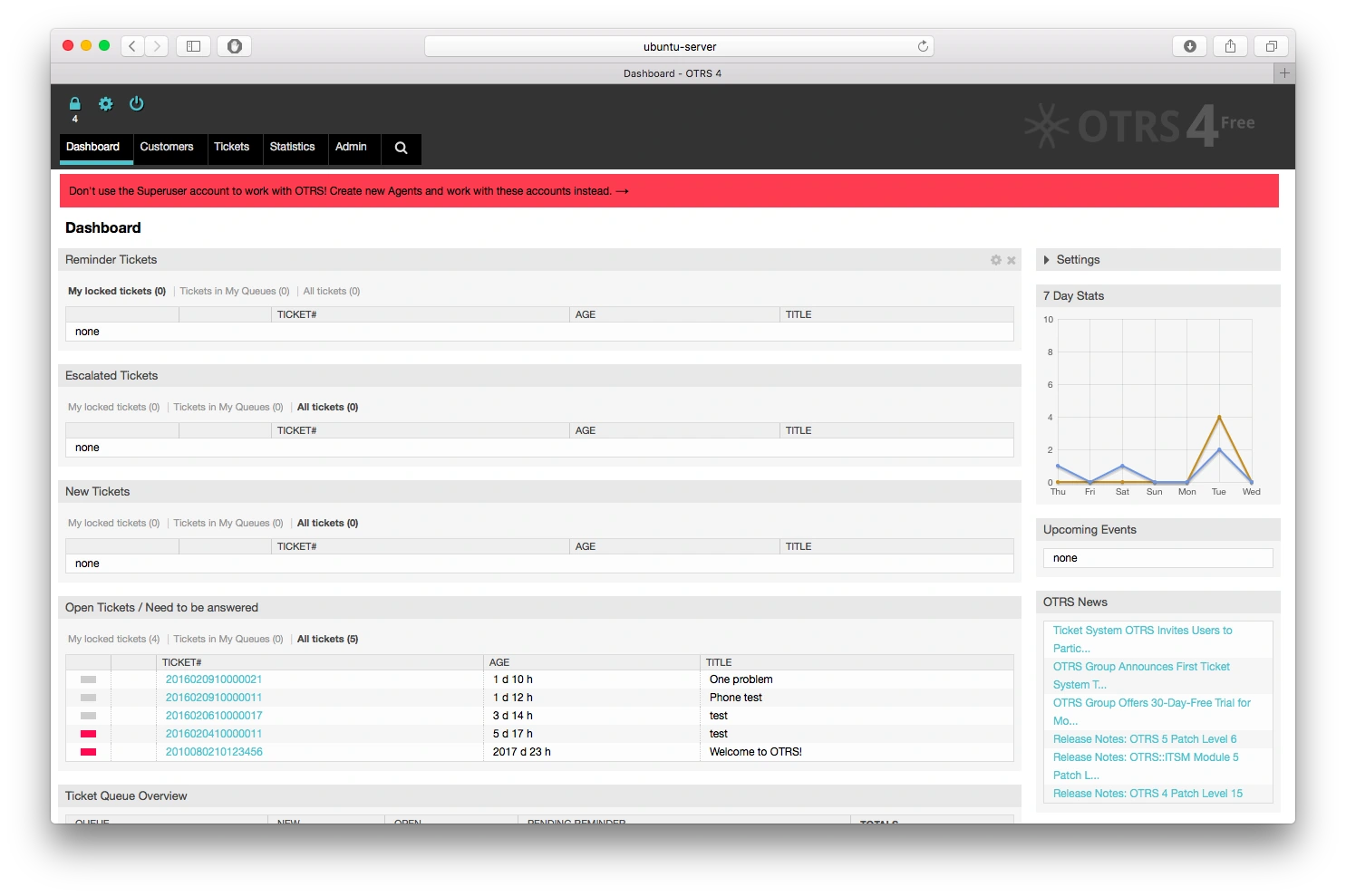The width and height of the screenshot is (1346, 896).
Task: Open ticket 2016020410000011
Action: (214, 734)
